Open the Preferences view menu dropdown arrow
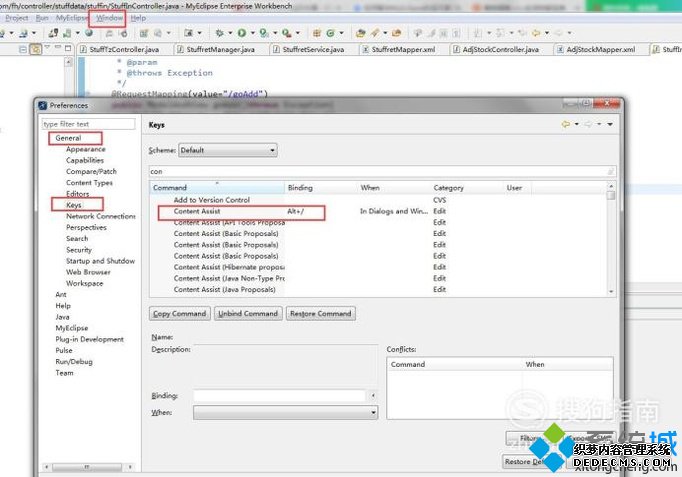 coord(610,124)
